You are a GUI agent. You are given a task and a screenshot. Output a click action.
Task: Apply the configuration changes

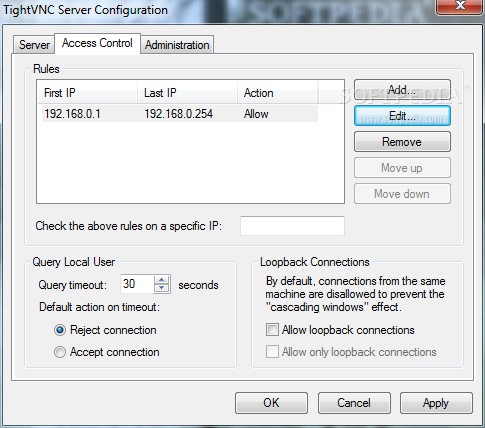point(436,403)
